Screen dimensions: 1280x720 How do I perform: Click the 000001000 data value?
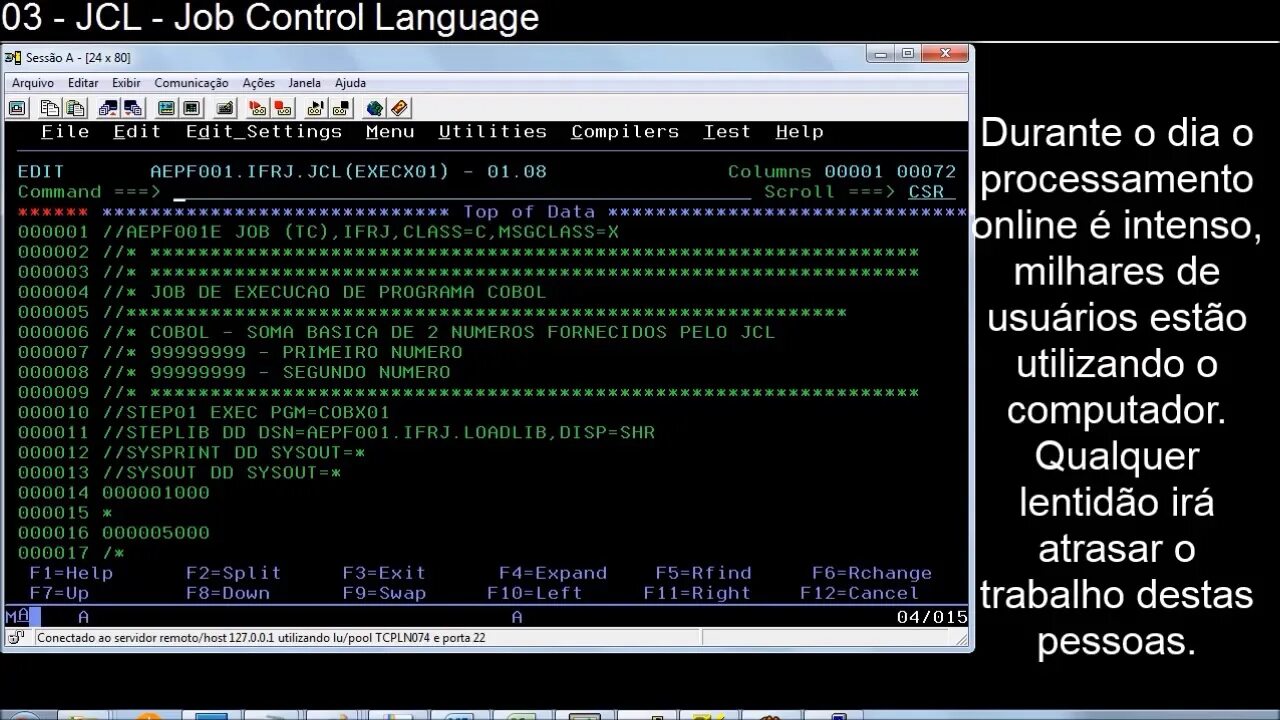point(155,493)
